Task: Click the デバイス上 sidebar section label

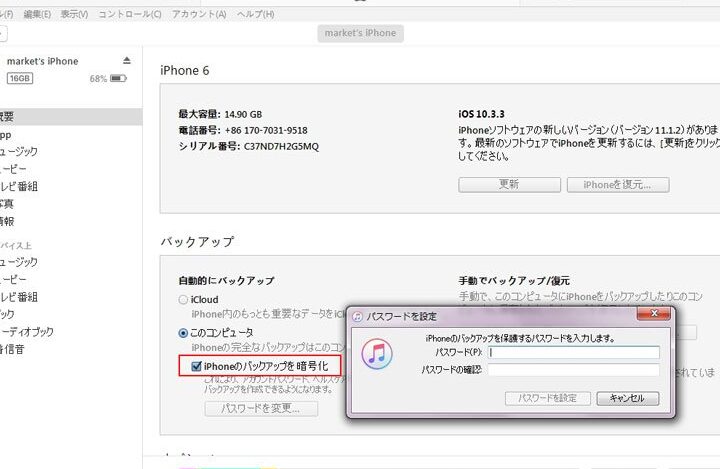Action: coord(16,246)
